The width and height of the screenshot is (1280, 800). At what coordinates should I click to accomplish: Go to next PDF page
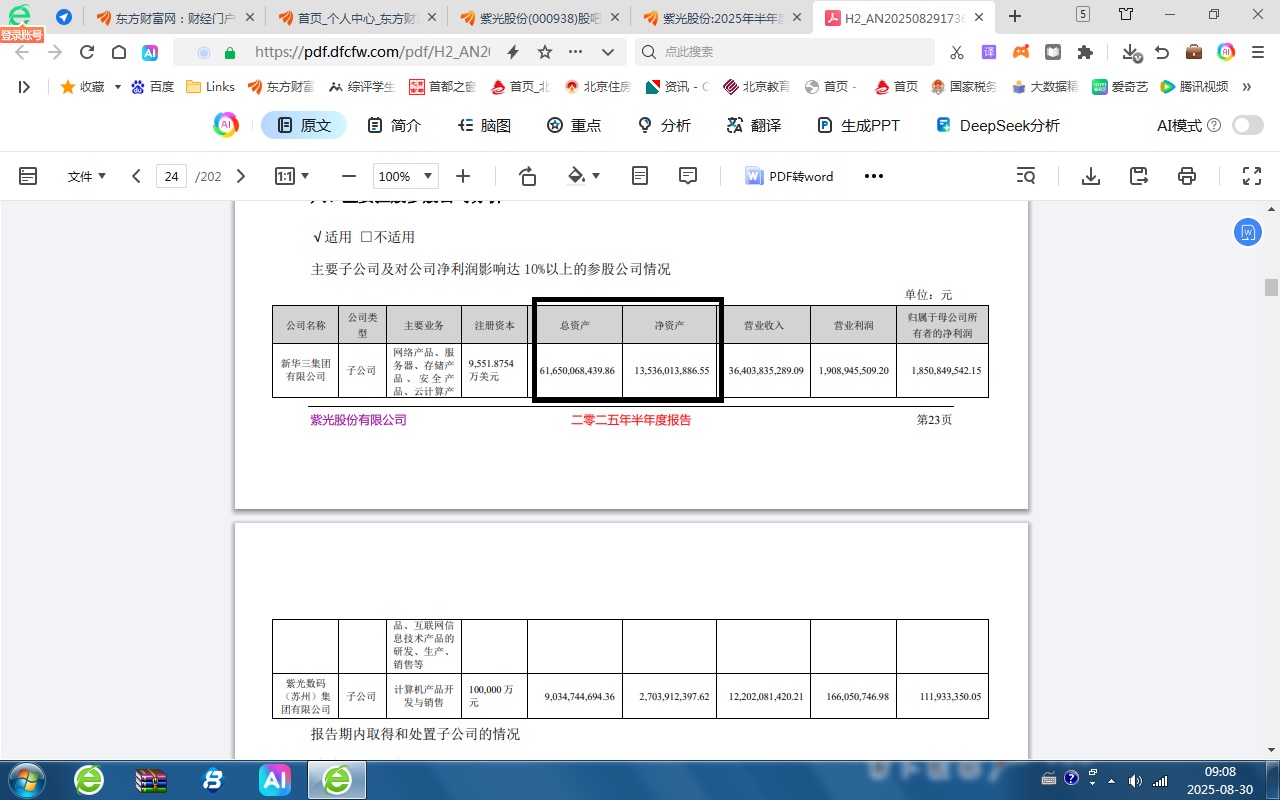coord(240,176)
